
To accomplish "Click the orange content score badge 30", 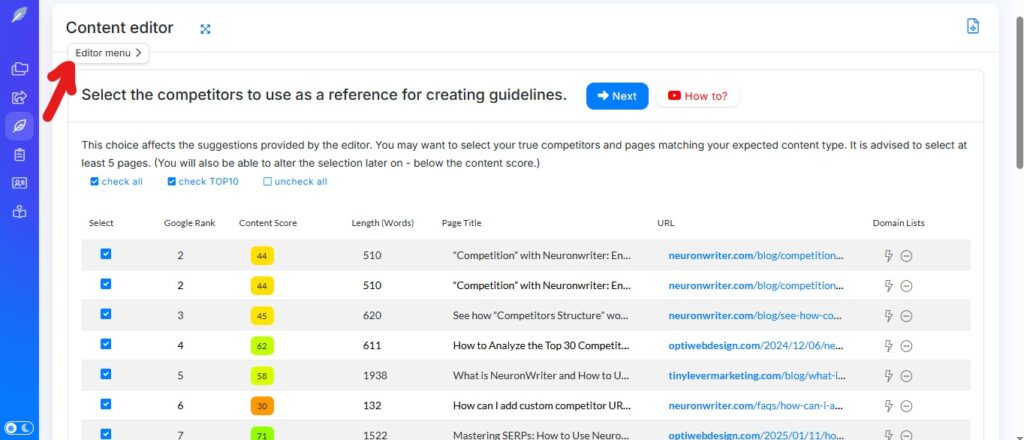I will click(x=263, y=406).
